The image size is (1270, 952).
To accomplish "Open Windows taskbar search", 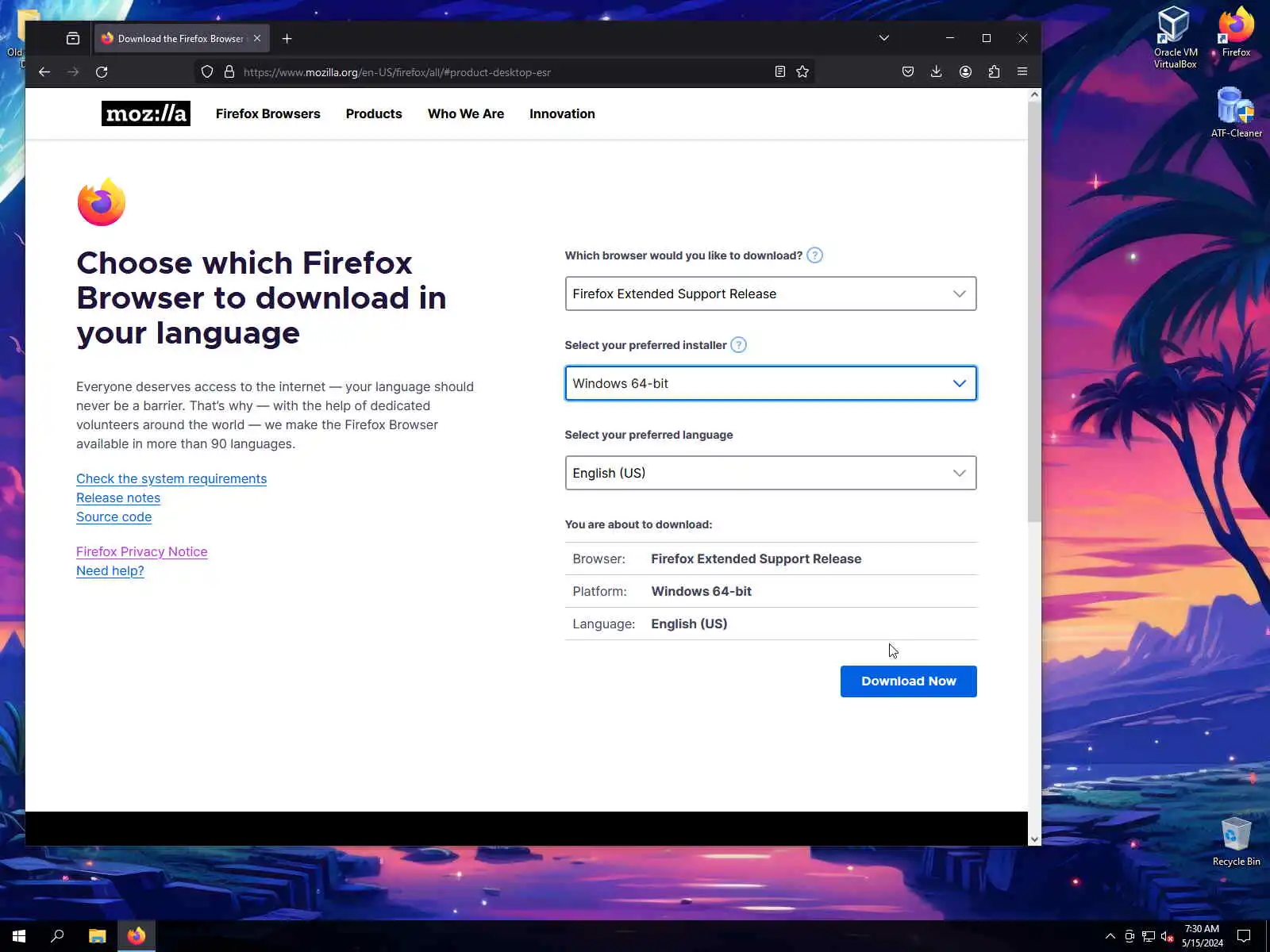I will click(x=57, y=936).
